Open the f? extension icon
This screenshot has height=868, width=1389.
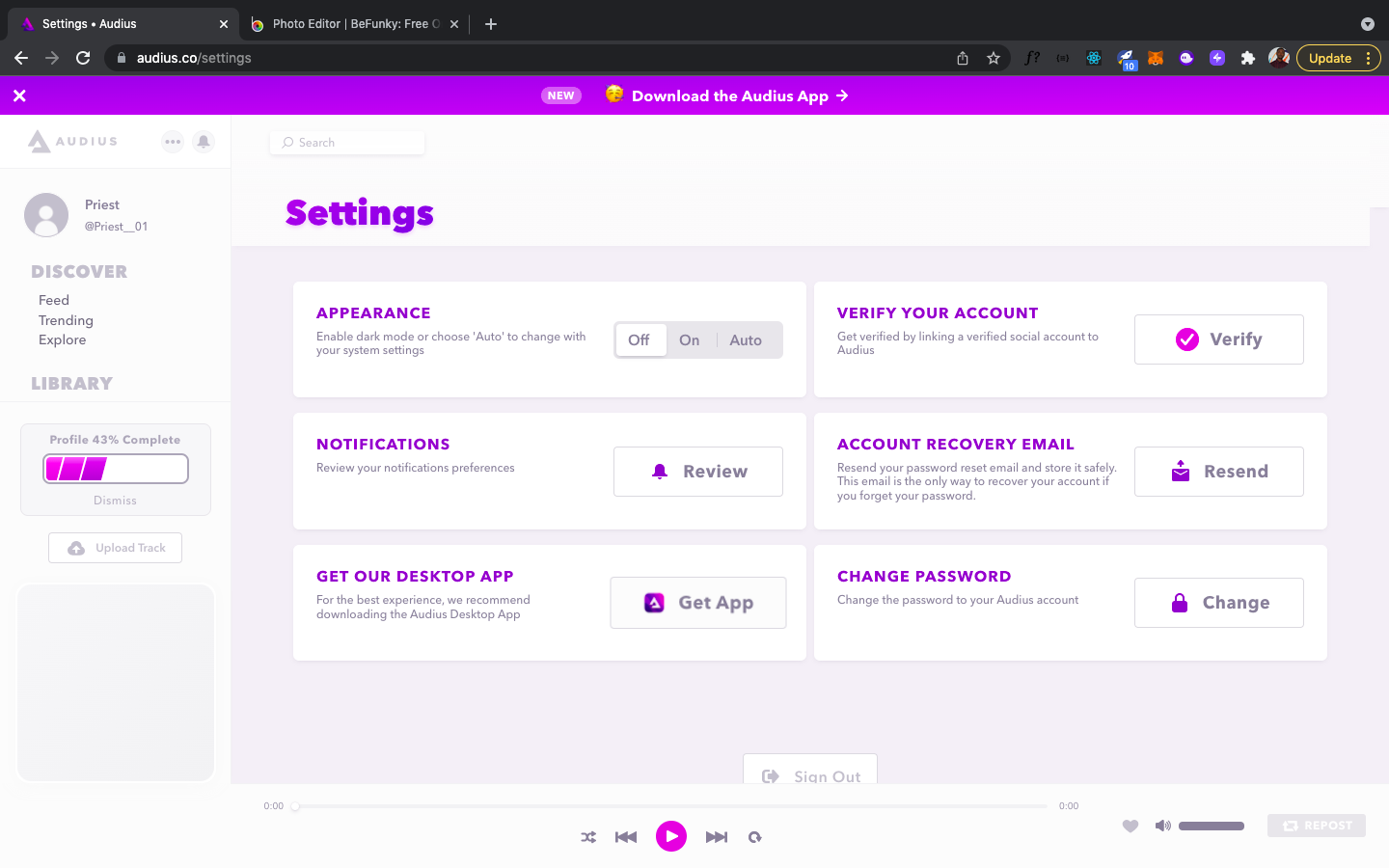pyautogui.click(x=1032, y=58)
